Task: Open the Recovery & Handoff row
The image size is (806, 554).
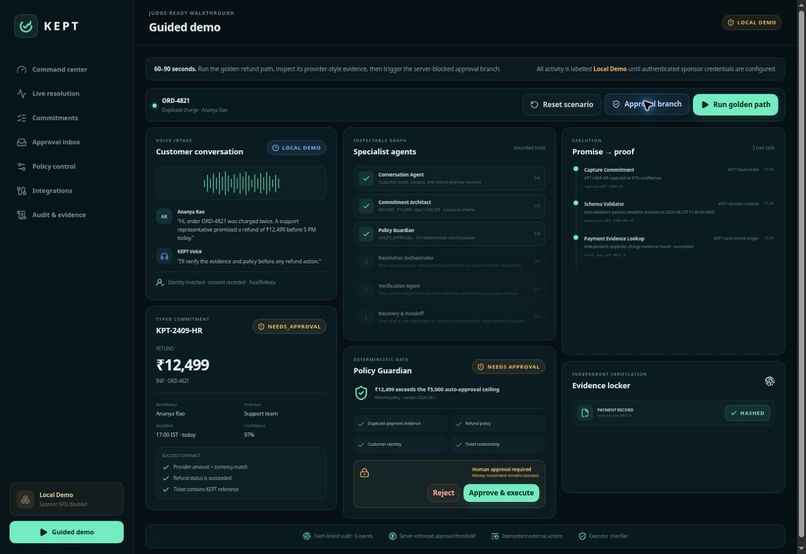Action: click(449, 317)
